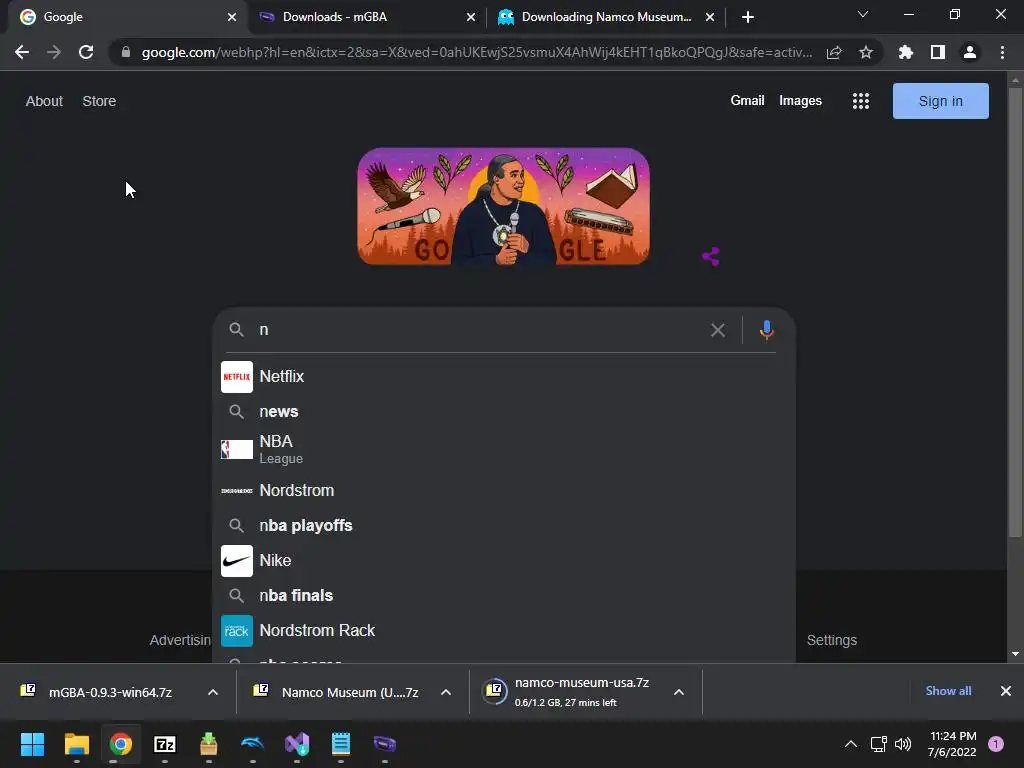
Task: Open the Notepad taskbar icon
Action: point(341,744)
